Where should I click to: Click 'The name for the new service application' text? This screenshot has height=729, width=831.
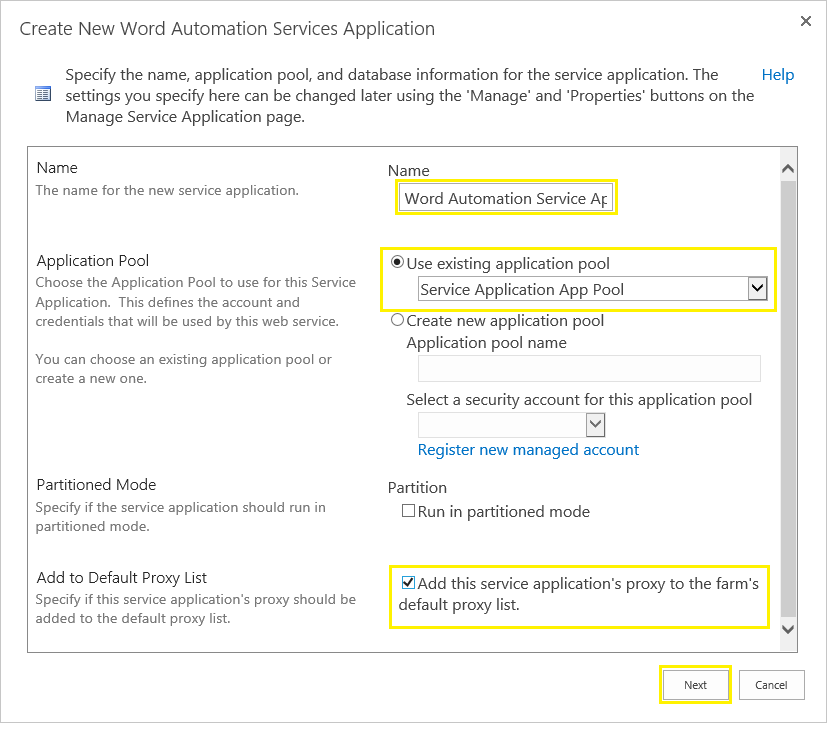[167, 190]
